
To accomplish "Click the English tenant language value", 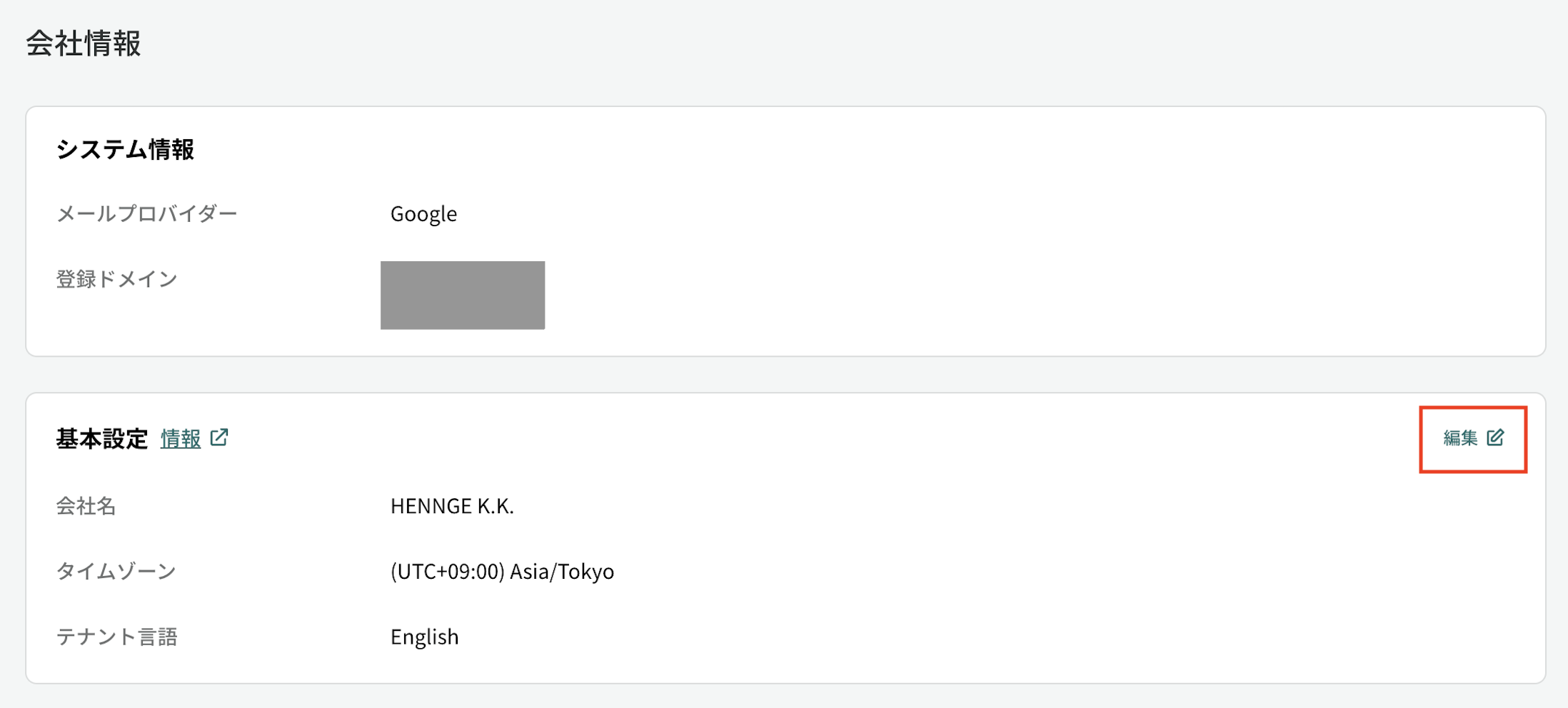I will click(x=424, y=637).
